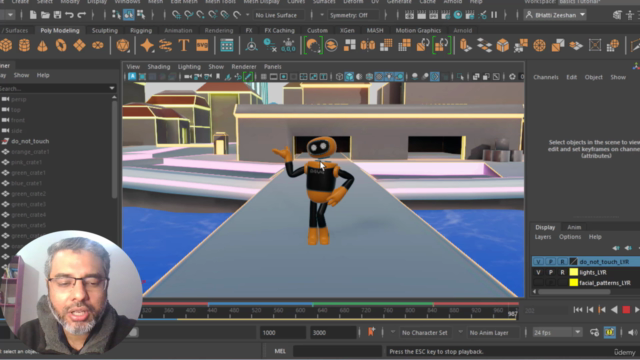Image resolution: width=640 pixels, height=360 pixels.
Task: Click the MEL script language button
Action: (280, 351)
